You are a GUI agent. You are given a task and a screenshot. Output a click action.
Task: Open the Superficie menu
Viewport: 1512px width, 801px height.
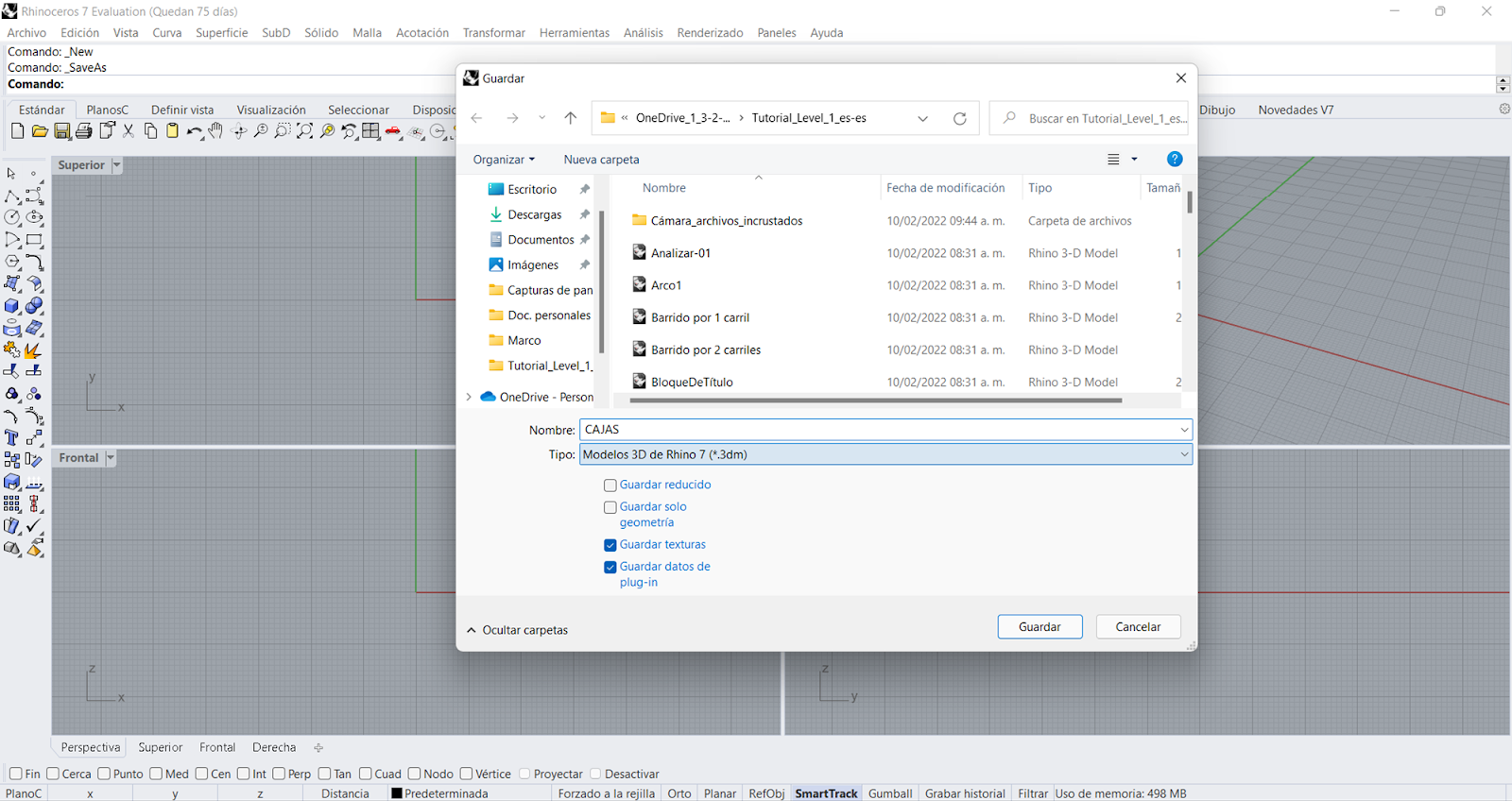coord(222,32)
